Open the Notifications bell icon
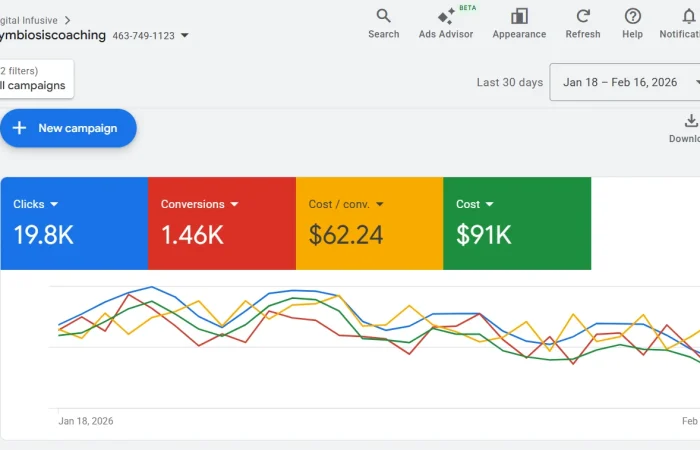 [x=688, y=16]
